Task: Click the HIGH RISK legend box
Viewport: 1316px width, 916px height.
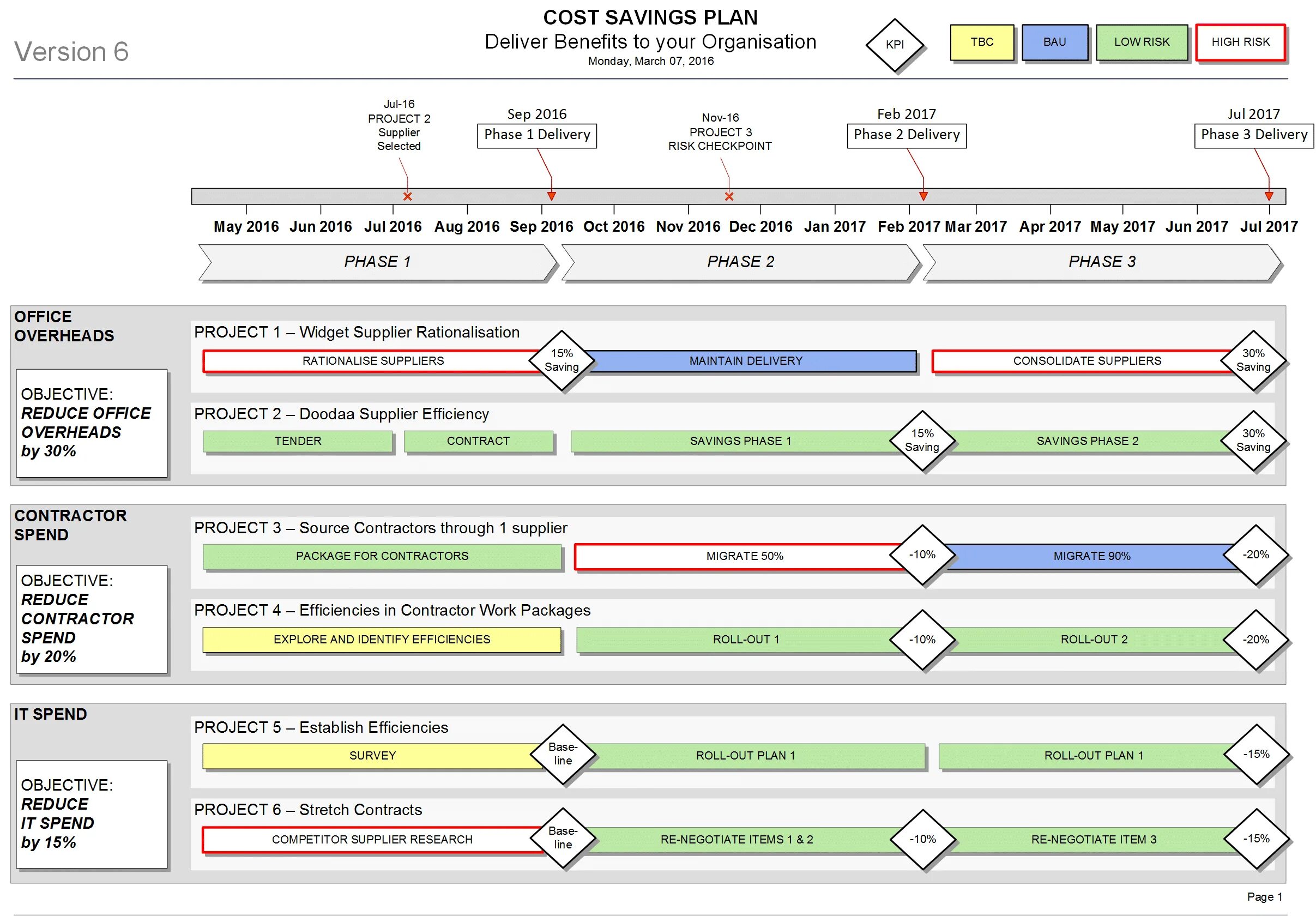Action: (1240, 42)
